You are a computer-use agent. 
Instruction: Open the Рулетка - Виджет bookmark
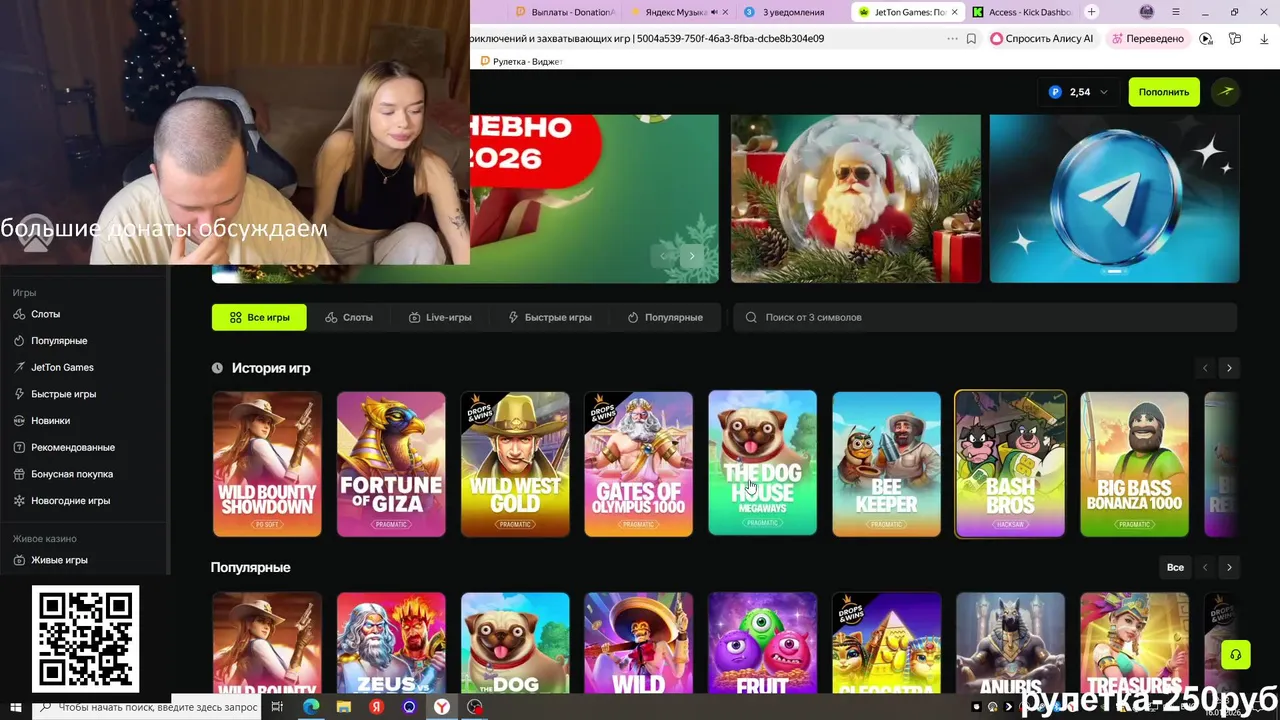click(521, 61)
